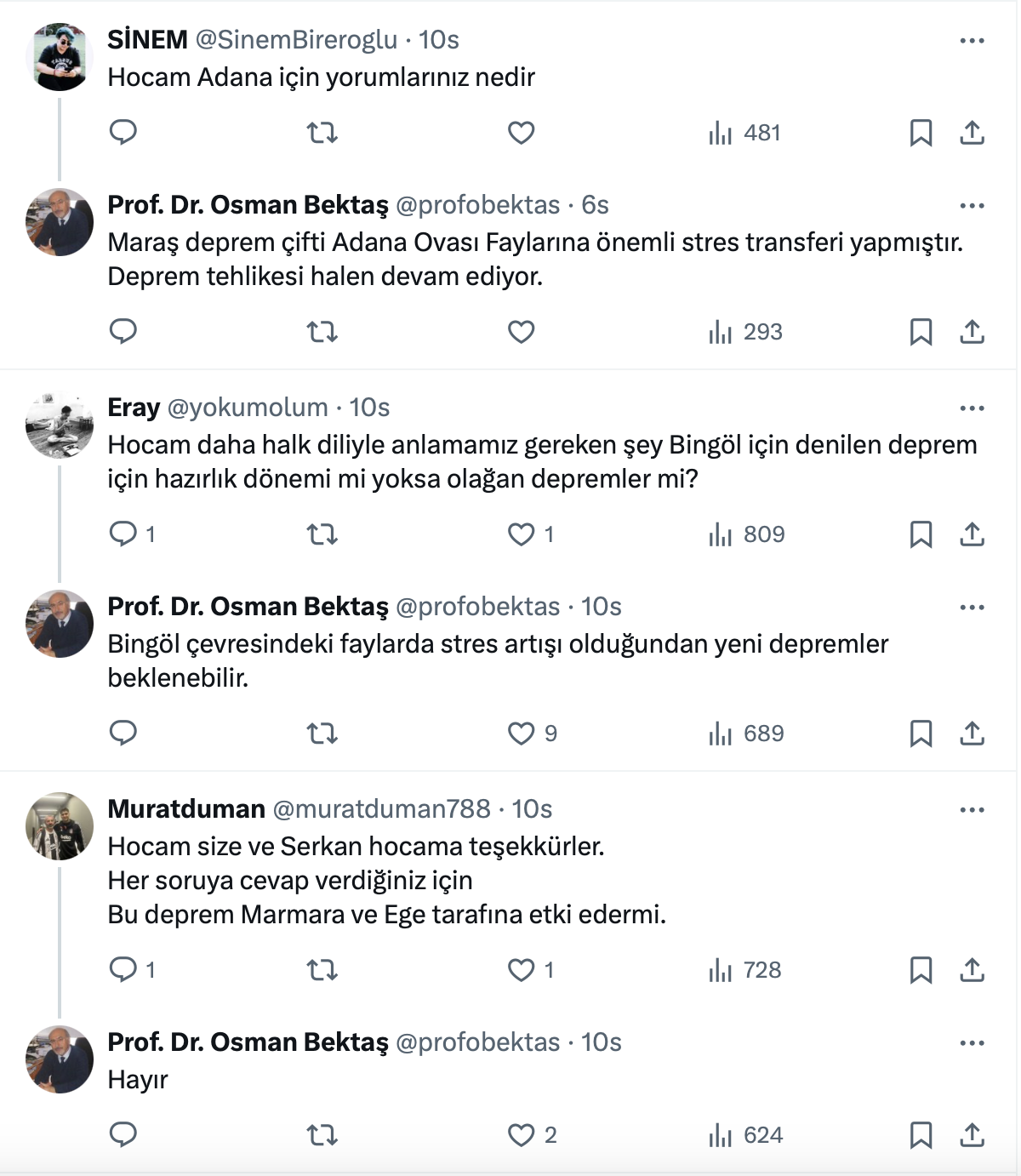Viewport: 1021px width, 1176px height.
Task: View analytics on "Hayır" reply with 624 views
Action: [x=746, y=1135]
